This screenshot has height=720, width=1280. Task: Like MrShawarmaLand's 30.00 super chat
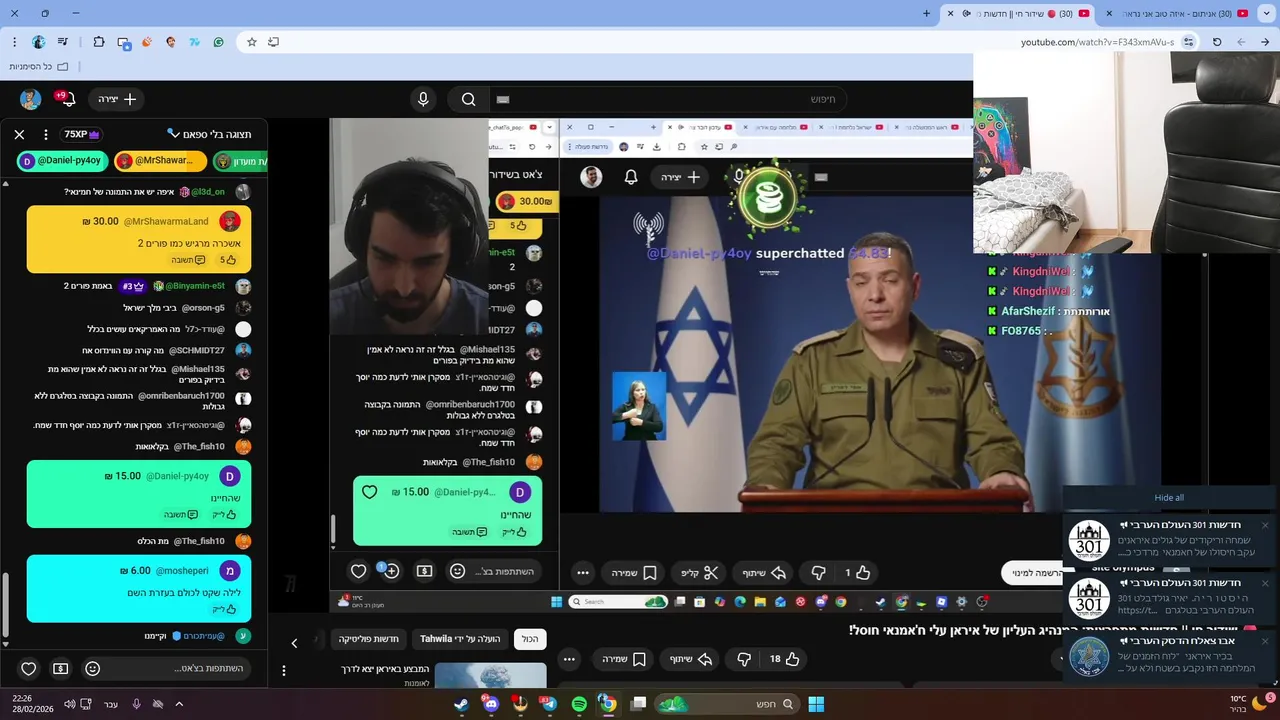[x=227, y=260]
